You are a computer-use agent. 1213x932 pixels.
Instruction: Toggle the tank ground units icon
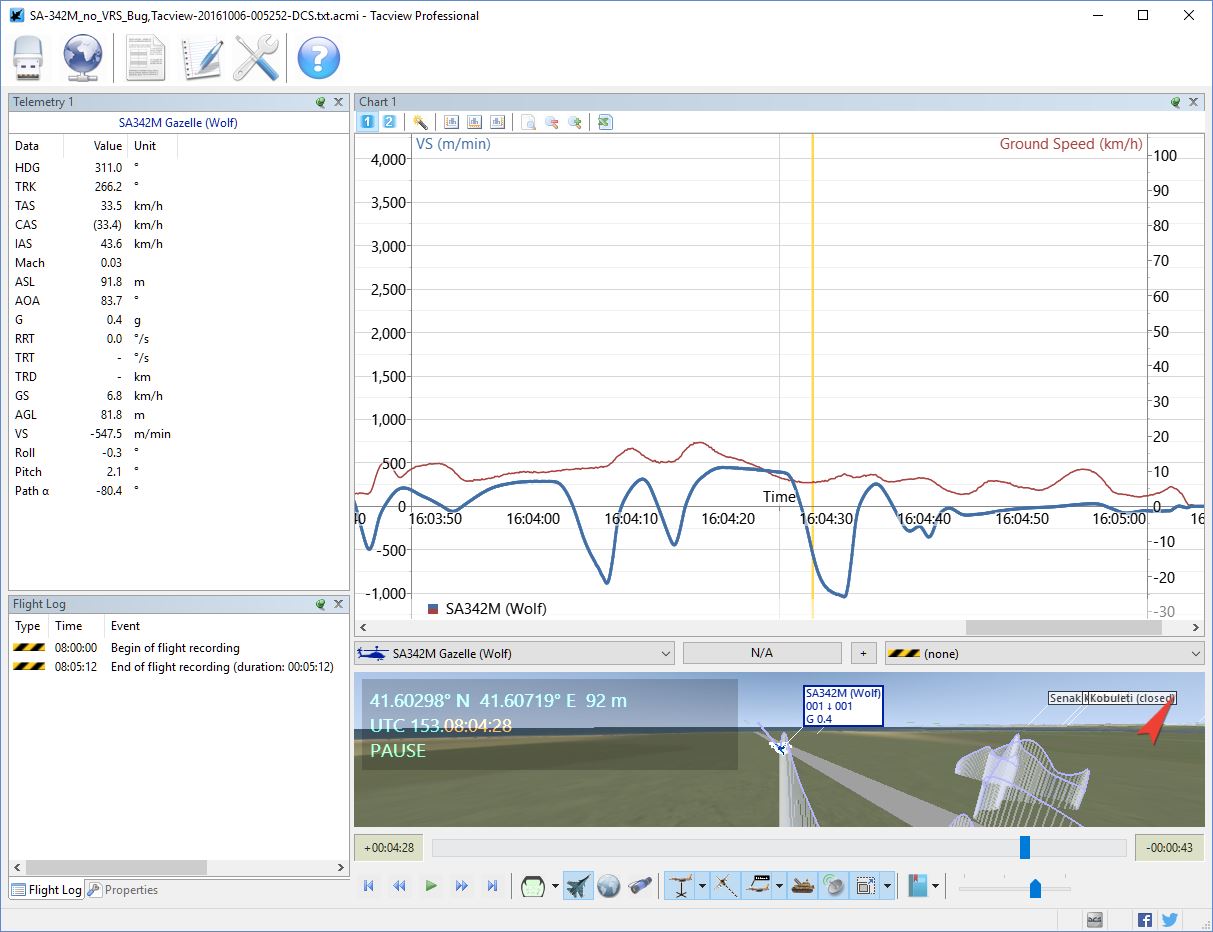[802, 886]
